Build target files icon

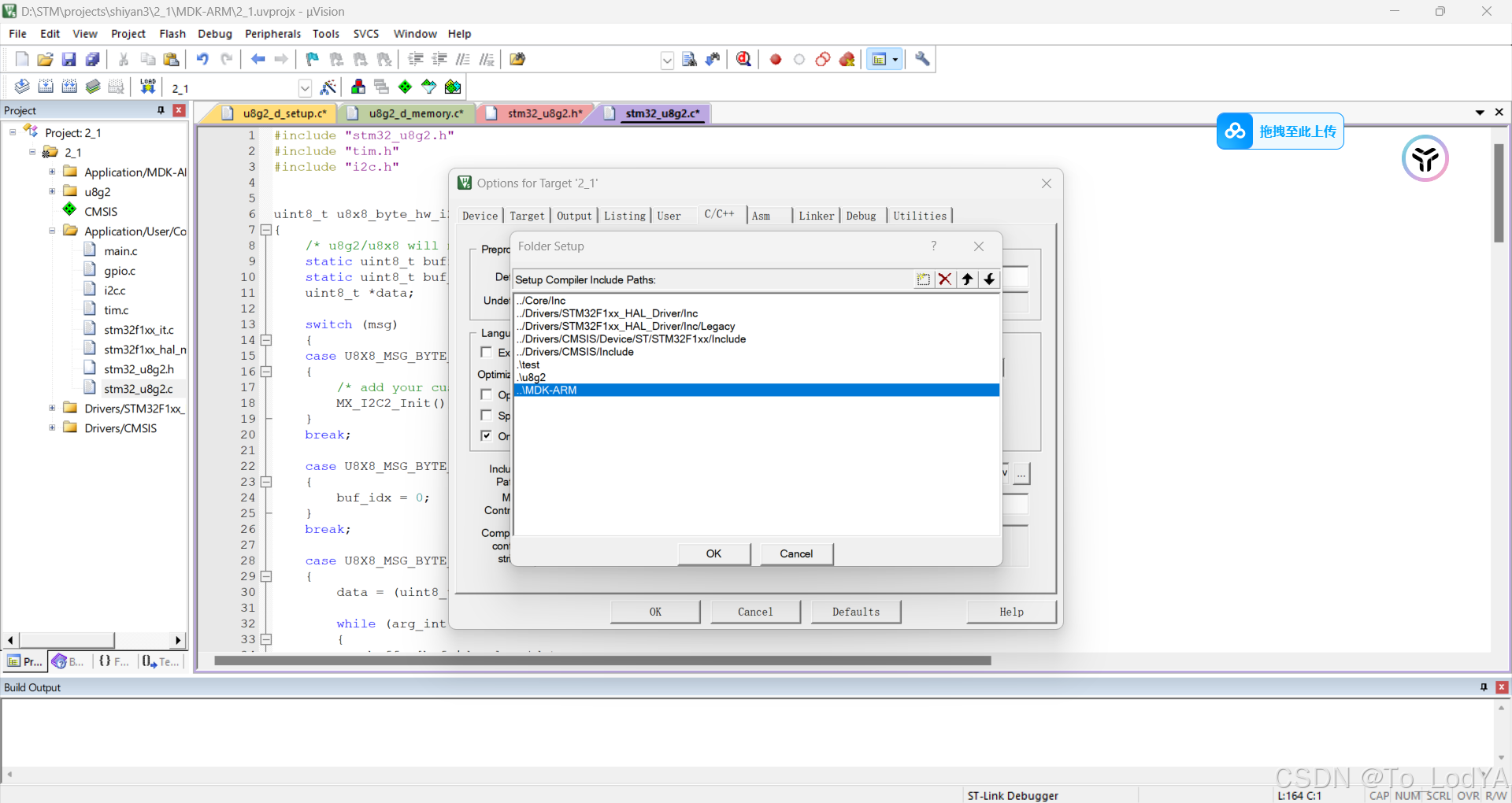tap(46, 87)
